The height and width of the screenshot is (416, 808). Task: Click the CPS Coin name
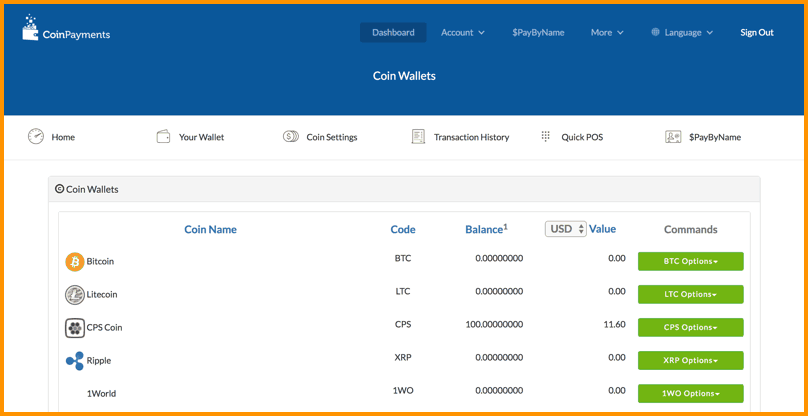point(104,328)
